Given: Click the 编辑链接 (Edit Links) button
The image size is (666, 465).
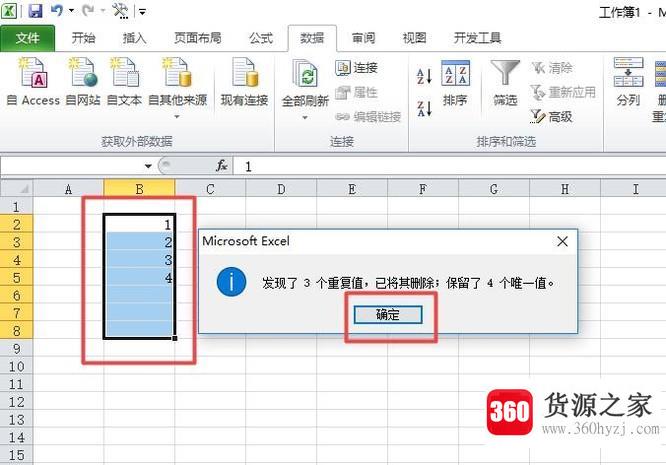Looking at the screenshot, I should click(x=368, y=117).
